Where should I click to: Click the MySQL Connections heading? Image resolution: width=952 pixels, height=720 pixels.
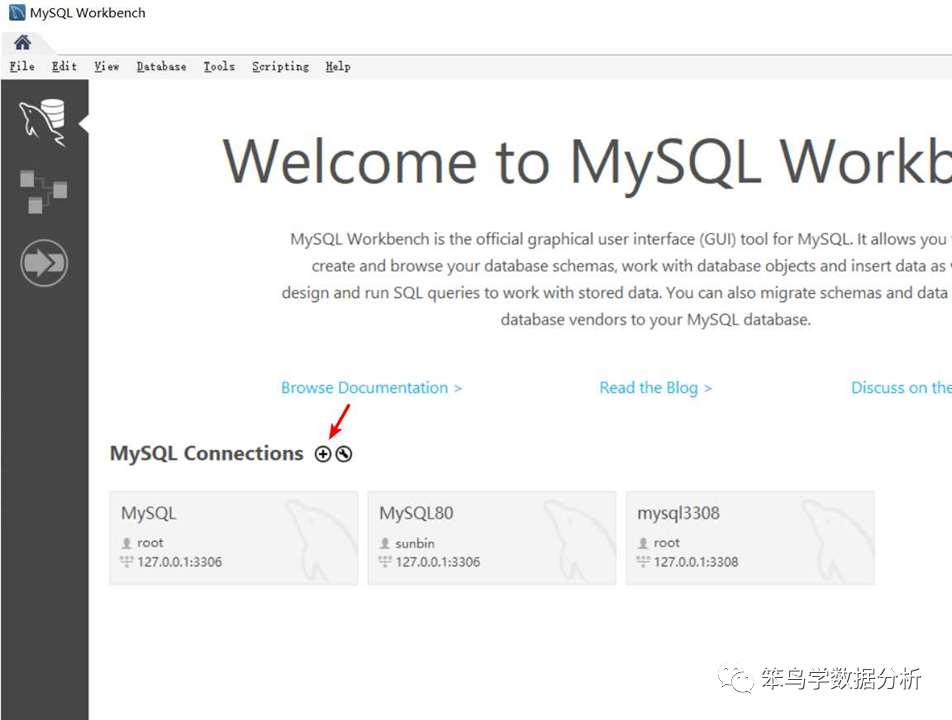[x=206, y=453]
